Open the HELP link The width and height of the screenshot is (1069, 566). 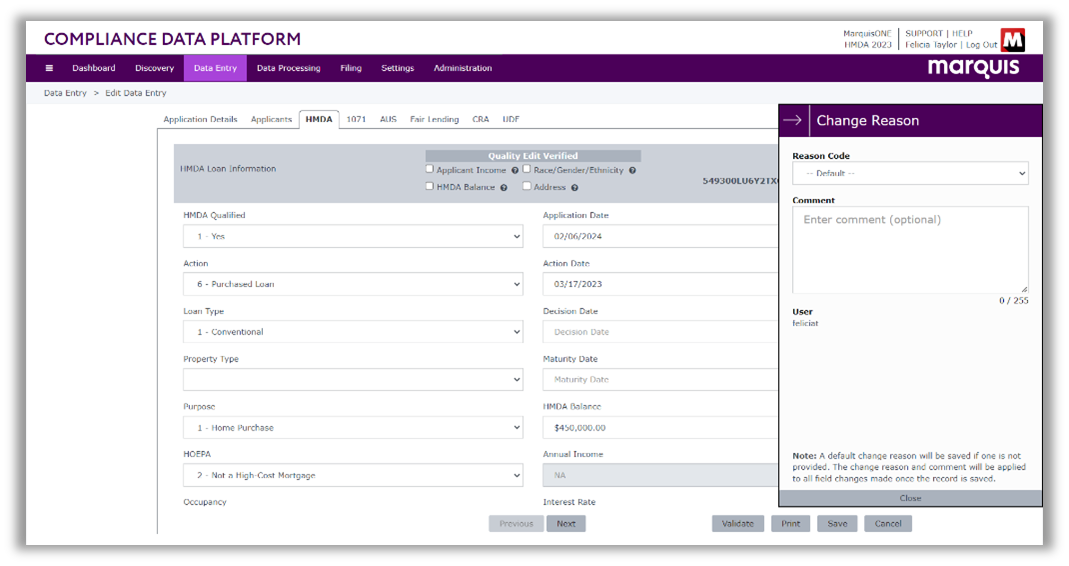[962, 33]
